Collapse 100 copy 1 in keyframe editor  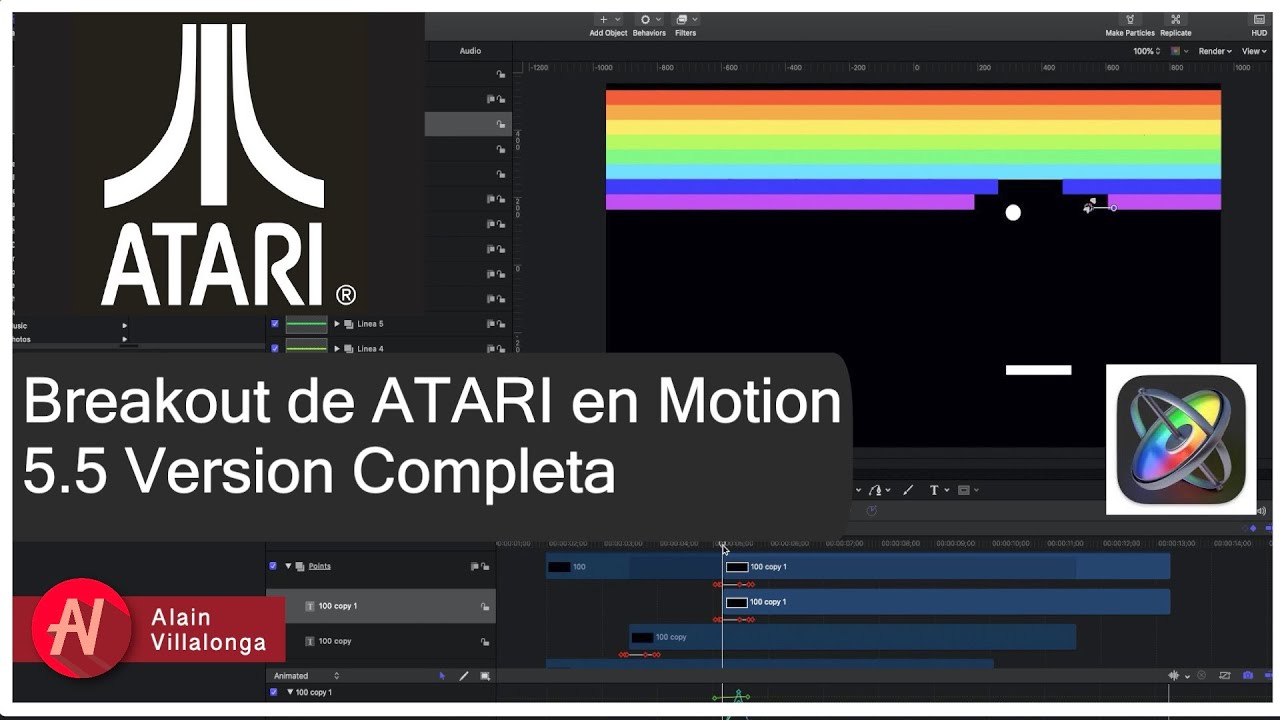pos(290,692)
